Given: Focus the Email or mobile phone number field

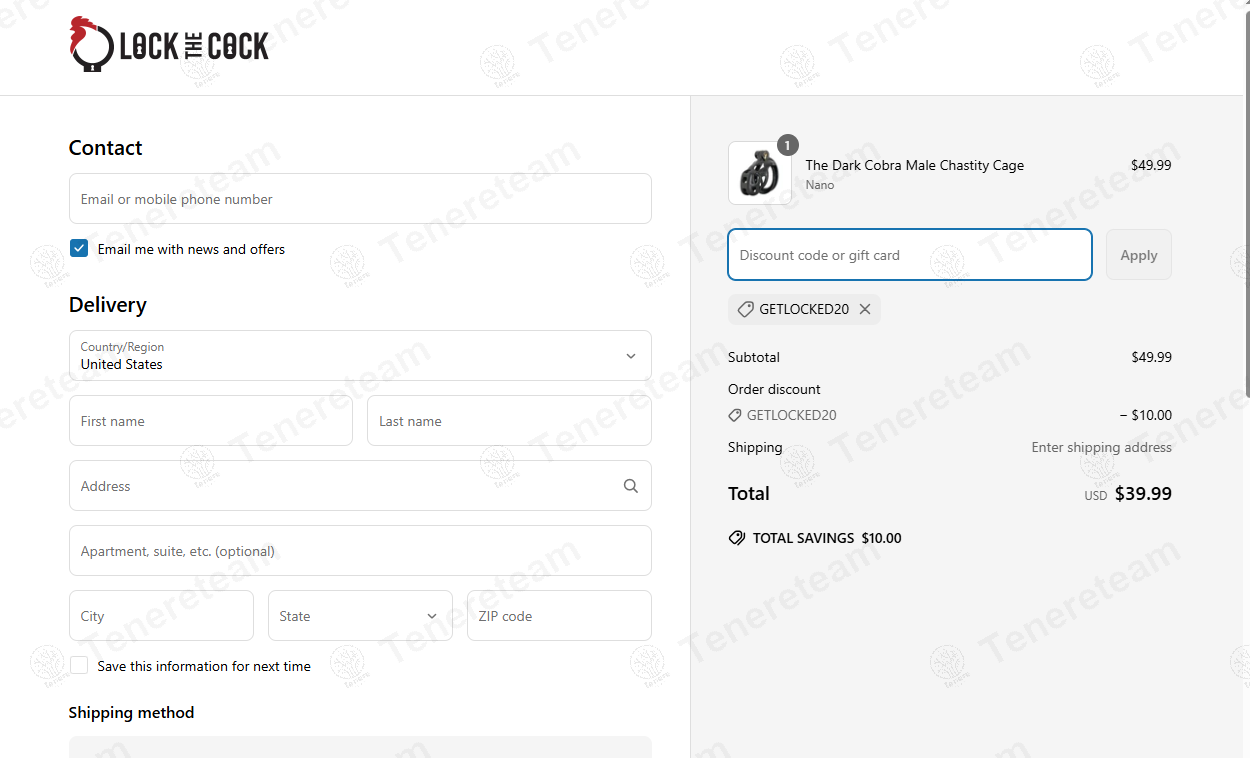Looking at the screenshot, I should pos(360,198).
